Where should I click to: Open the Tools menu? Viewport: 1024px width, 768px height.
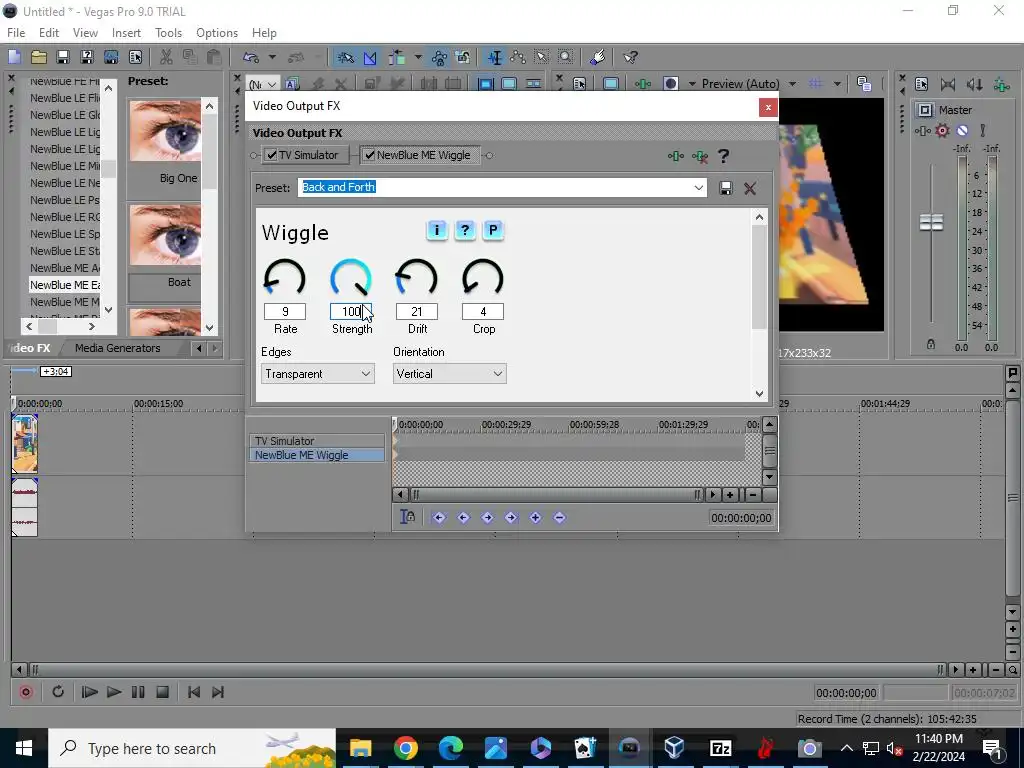point(168,33)
